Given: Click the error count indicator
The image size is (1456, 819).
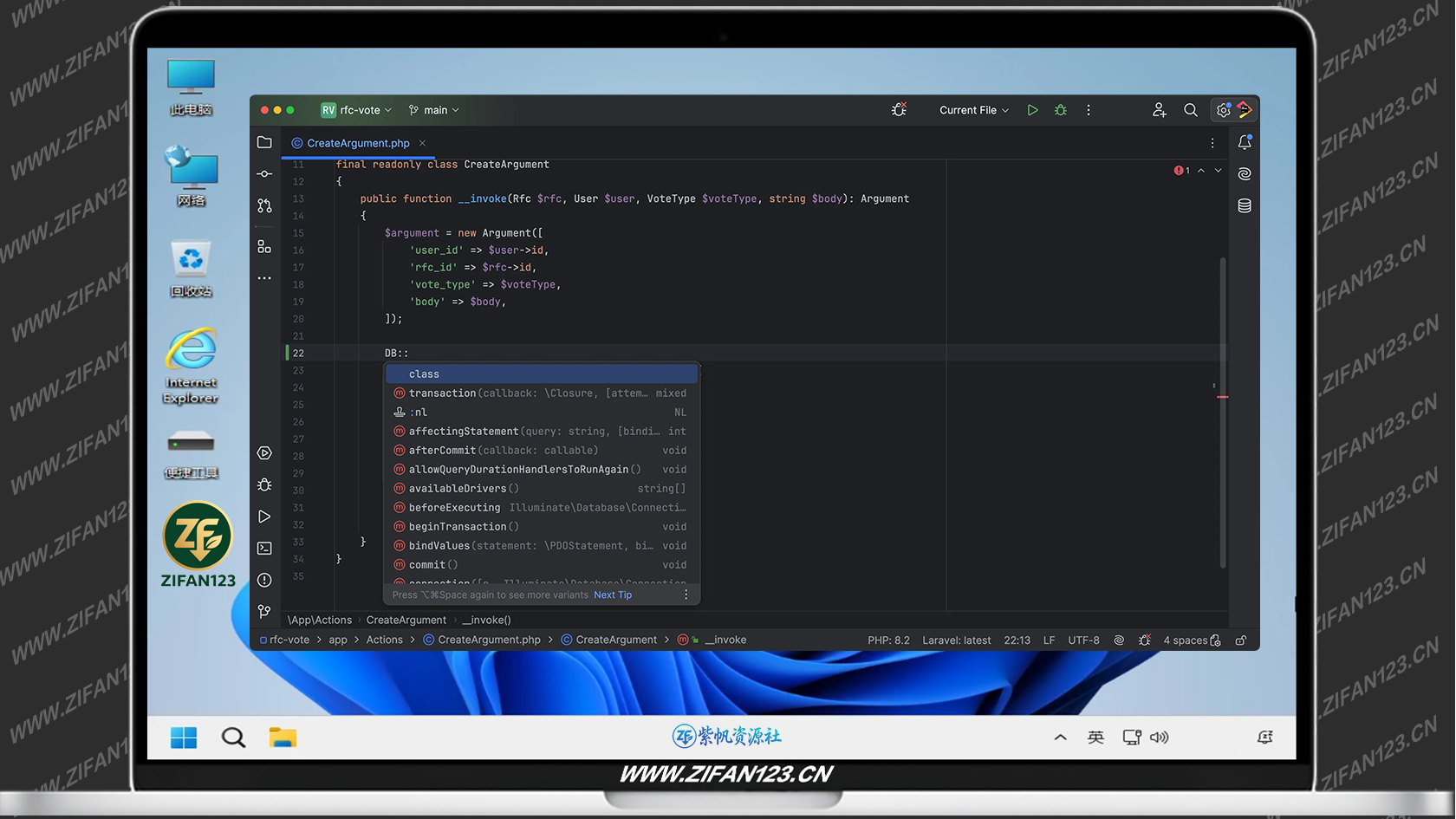Looking at the screenshot, I should [x=1182, y=171].
